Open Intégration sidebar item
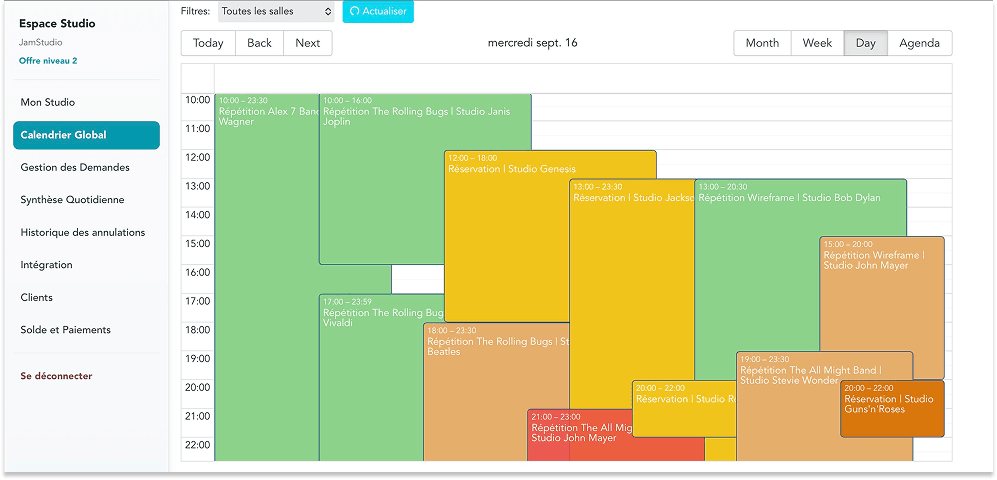997x480 pixels. (x=46, y=265)
